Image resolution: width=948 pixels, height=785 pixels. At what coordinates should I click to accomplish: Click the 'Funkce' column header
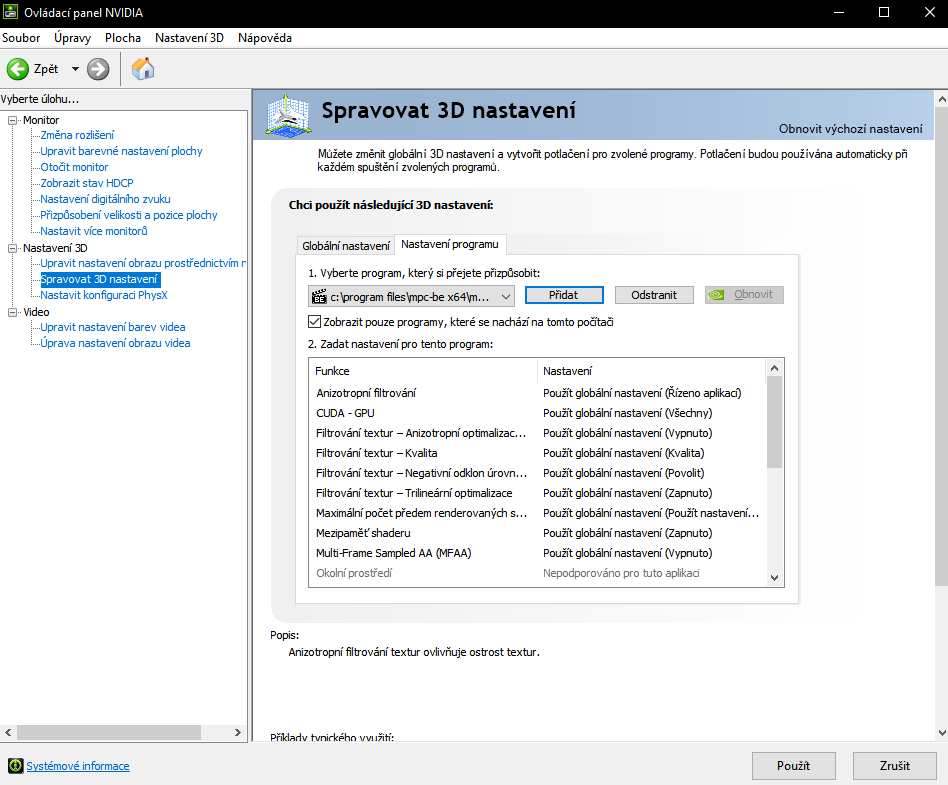[x=423, y=371]
